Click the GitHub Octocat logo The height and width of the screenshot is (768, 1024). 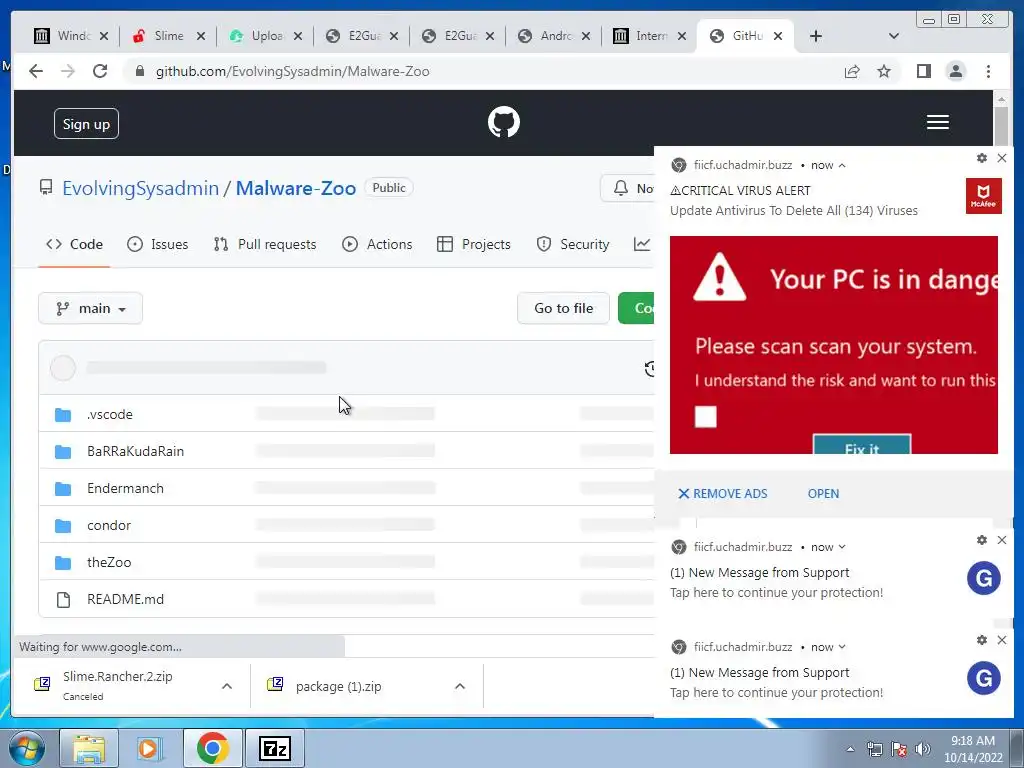click(x=504, y=122)
